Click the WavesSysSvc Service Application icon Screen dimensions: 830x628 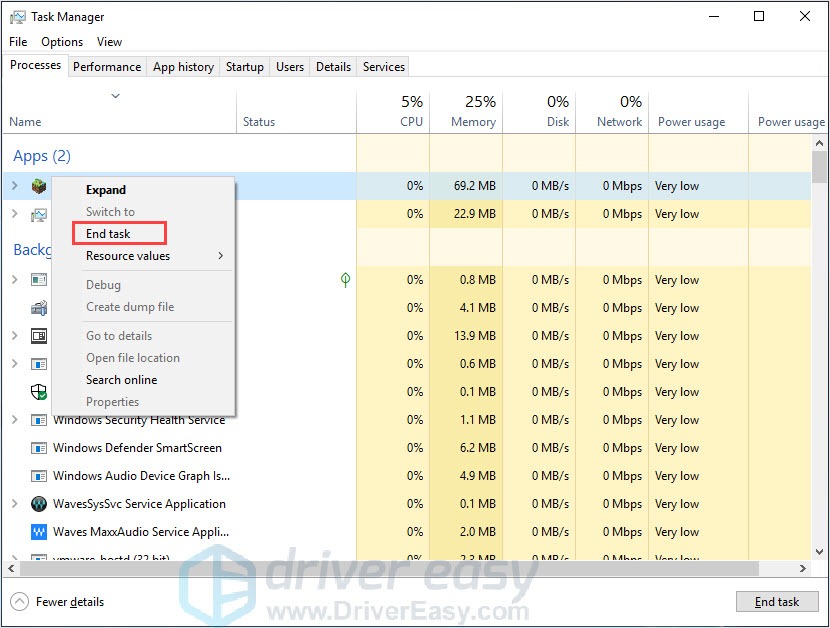click(39, 504)
